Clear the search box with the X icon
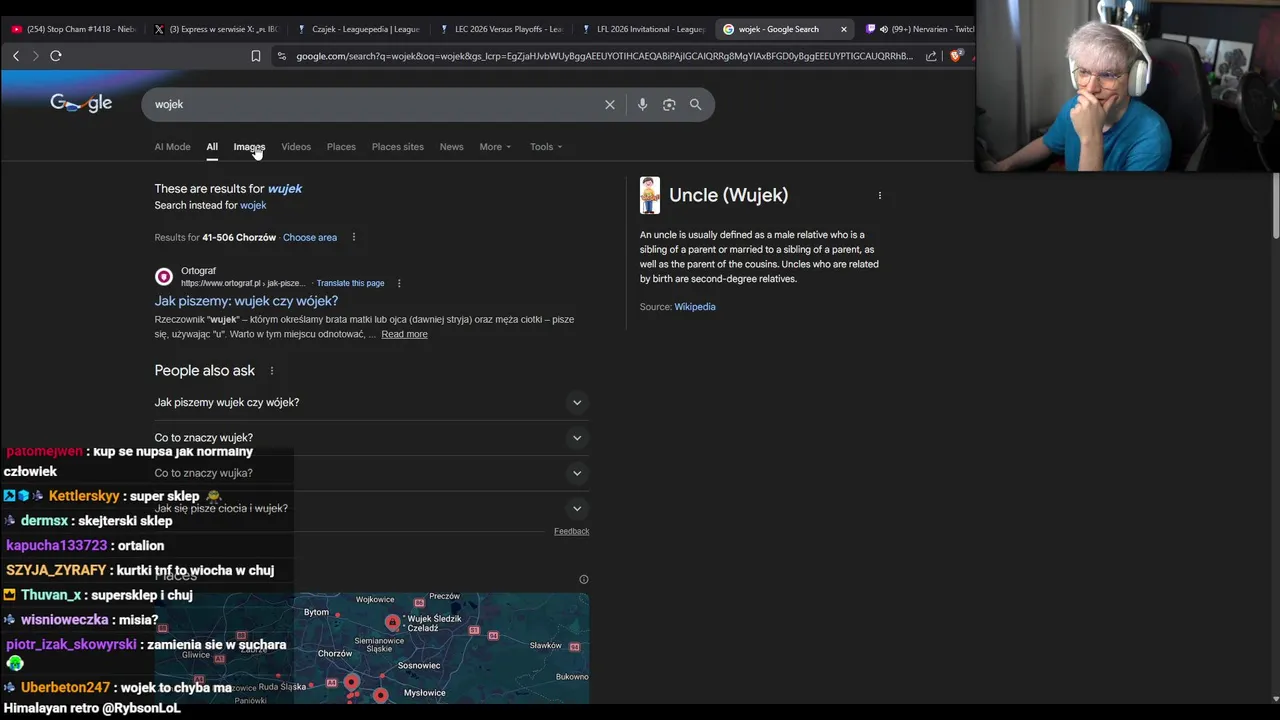The width and height of the screenshot is (1280, 720). pos(610,104)
